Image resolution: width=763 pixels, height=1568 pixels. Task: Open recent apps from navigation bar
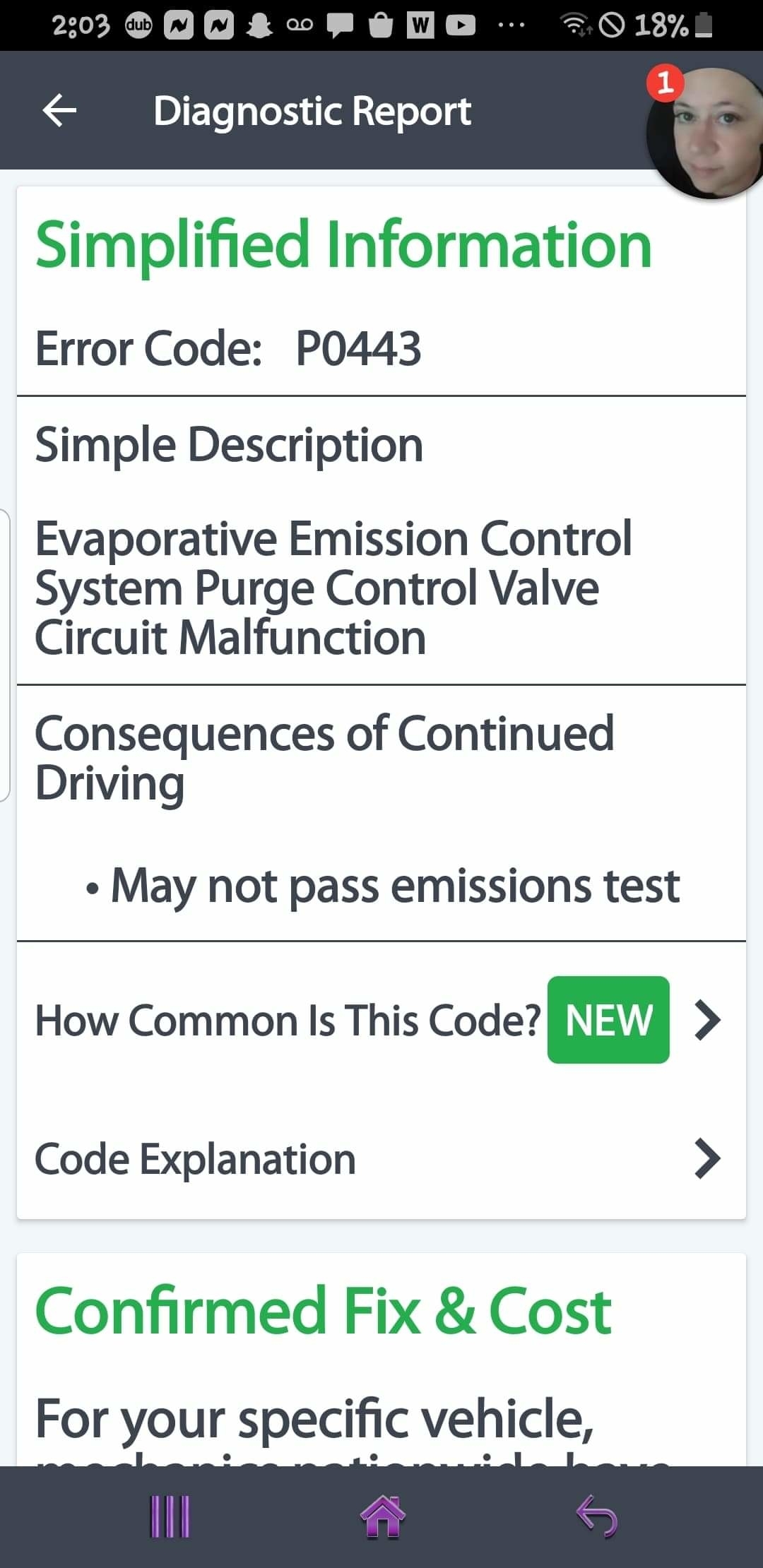coord(170,1516)
